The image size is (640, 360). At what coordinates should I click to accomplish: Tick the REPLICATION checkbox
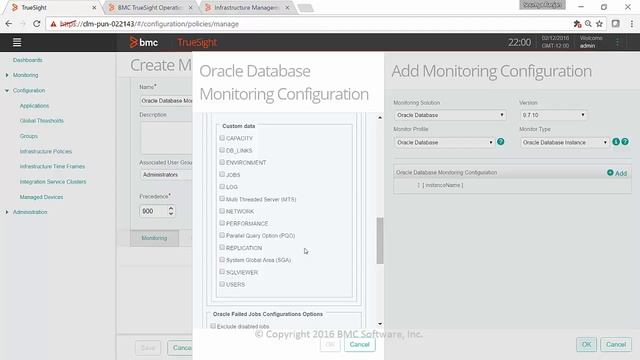[x=222, y=247]
